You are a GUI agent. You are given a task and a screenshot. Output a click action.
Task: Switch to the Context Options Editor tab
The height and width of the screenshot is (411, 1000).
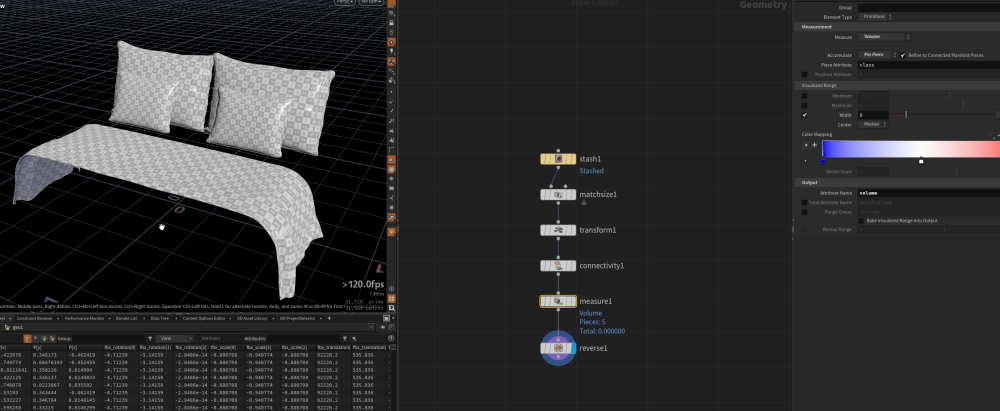tap(205, 318)
